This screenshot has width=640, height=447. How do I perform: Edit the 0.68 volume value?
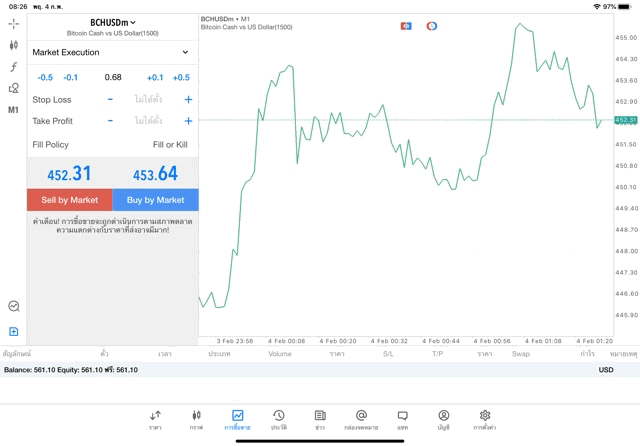113,77
